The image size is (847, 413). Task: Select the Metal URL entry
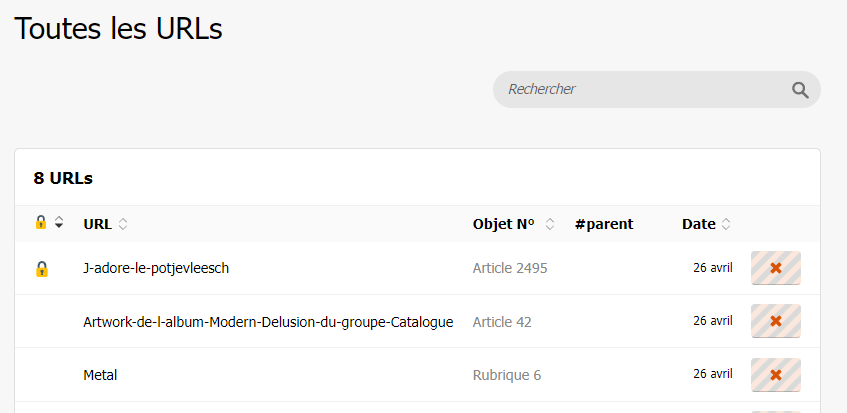tap(100, 375)
